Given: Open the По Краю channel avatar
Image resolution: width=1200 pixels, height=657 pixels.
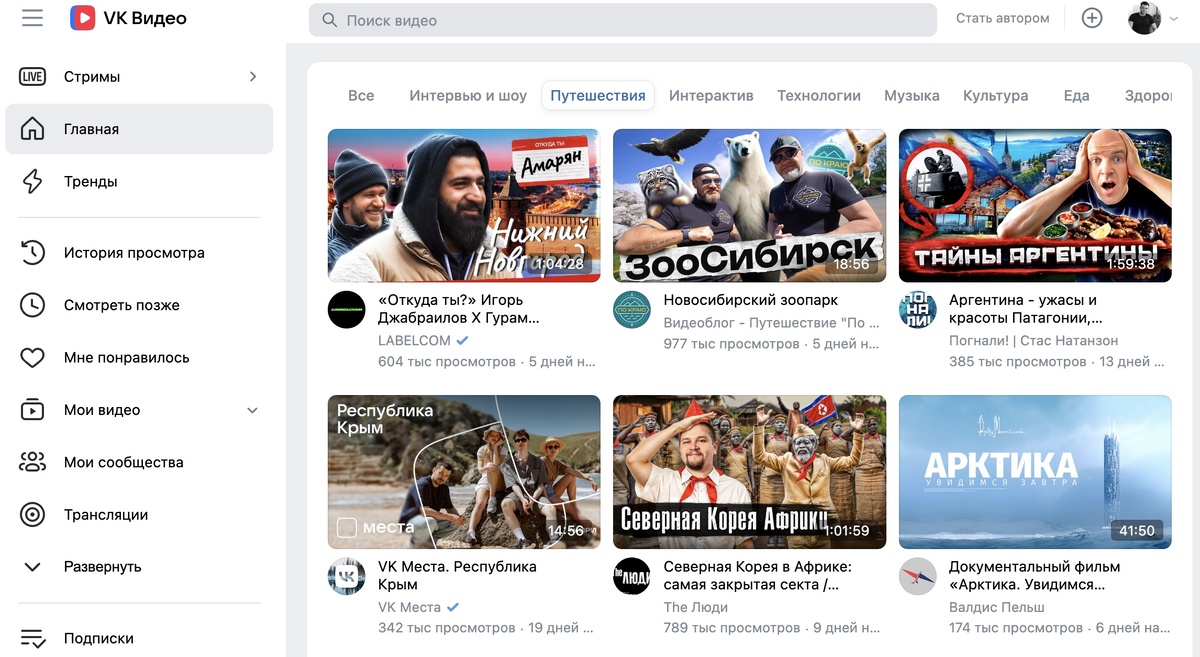Looking at the screenshot, I should pos(632,310).
